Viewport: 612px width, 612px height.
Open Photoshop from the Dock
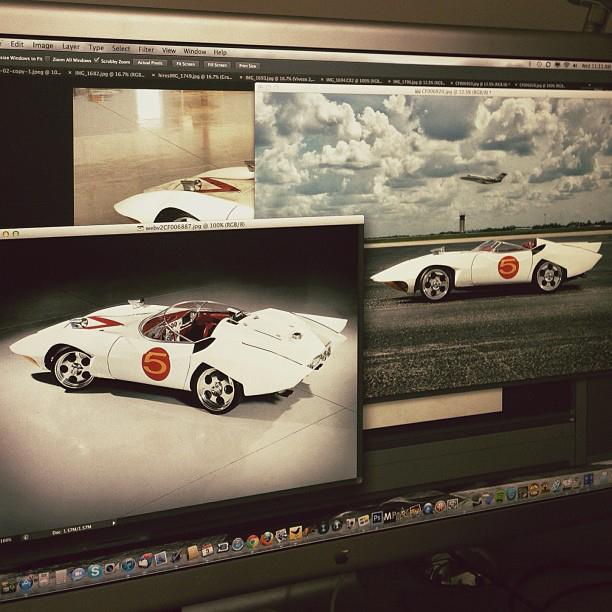(377, 518)
